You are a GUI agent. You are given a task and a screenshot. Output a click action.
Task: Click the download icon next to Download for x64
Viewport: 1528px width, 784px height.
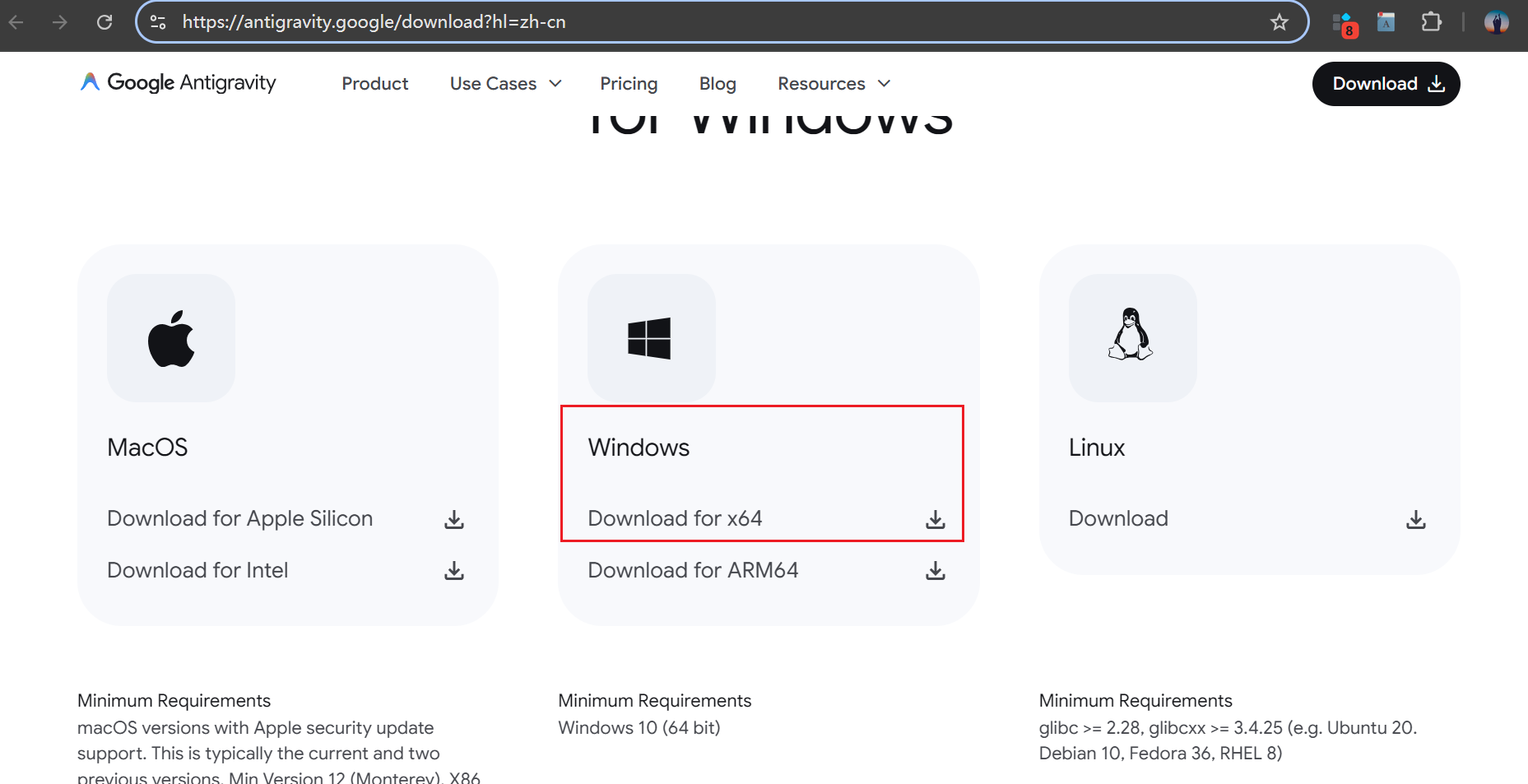[x=935, y=518]
